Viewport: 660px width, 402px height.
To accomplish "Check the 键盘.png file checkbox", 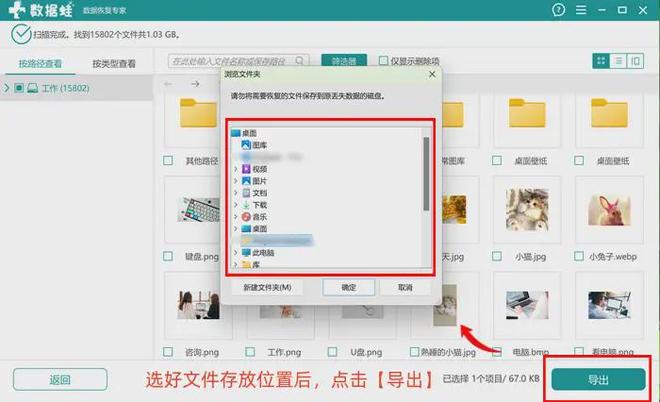I will point(168,256).
